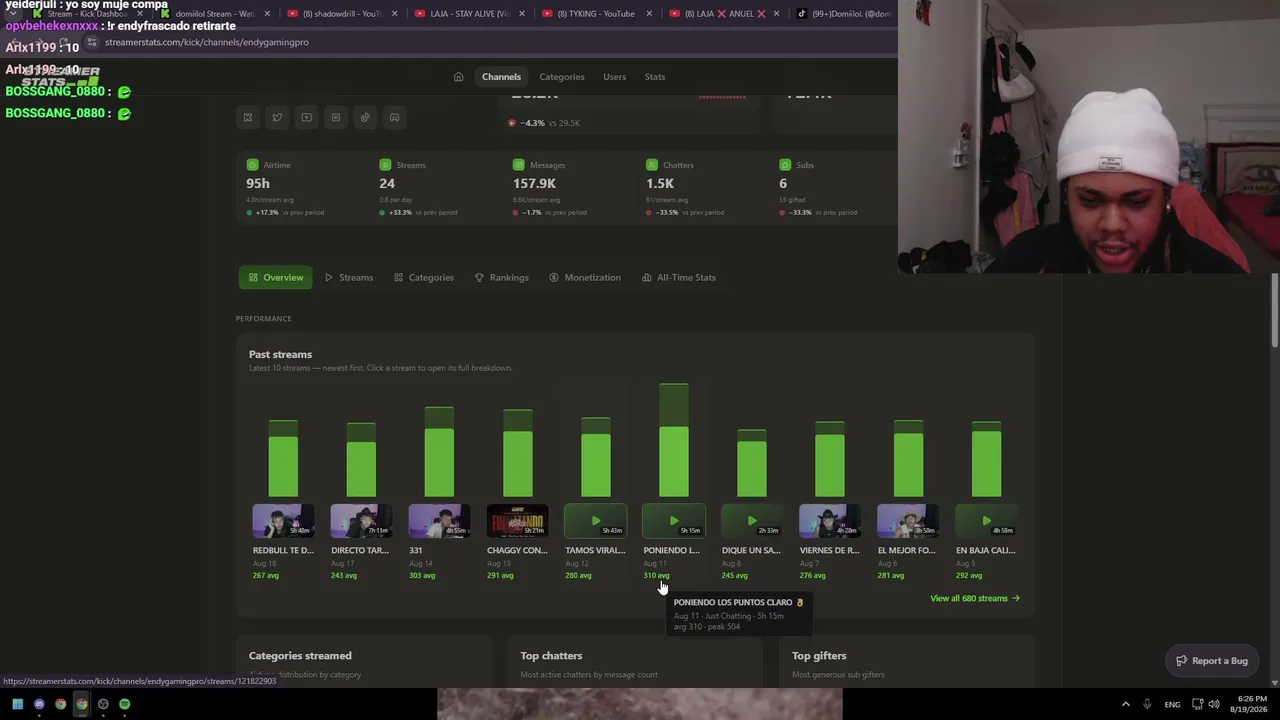The height and width of the screenshot is (720, 1280).
Task: Click the Subs stat icon
Action: tap(784, 165)
